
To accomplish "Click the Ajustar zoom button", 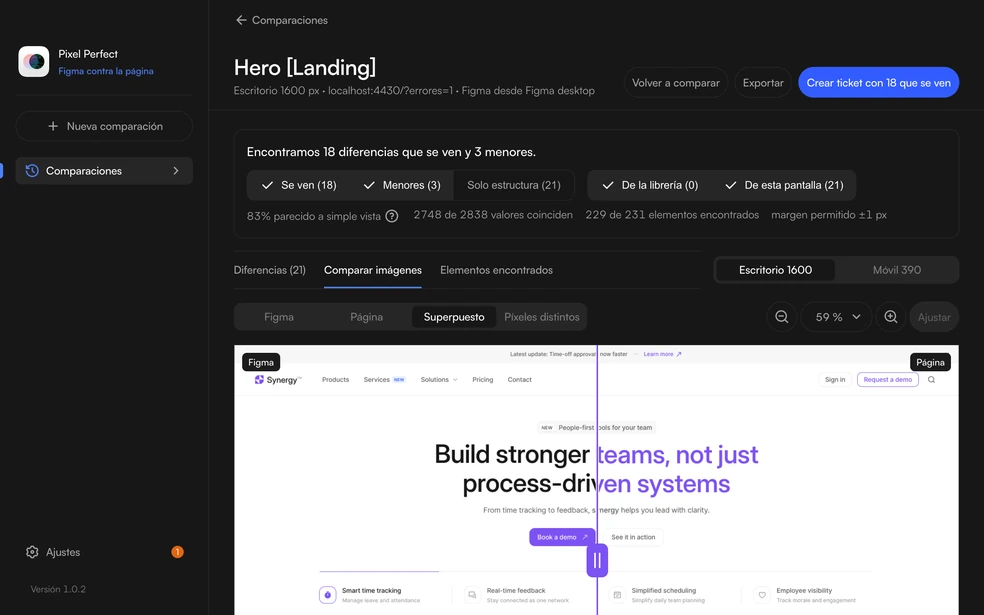I will coord(934,317).
